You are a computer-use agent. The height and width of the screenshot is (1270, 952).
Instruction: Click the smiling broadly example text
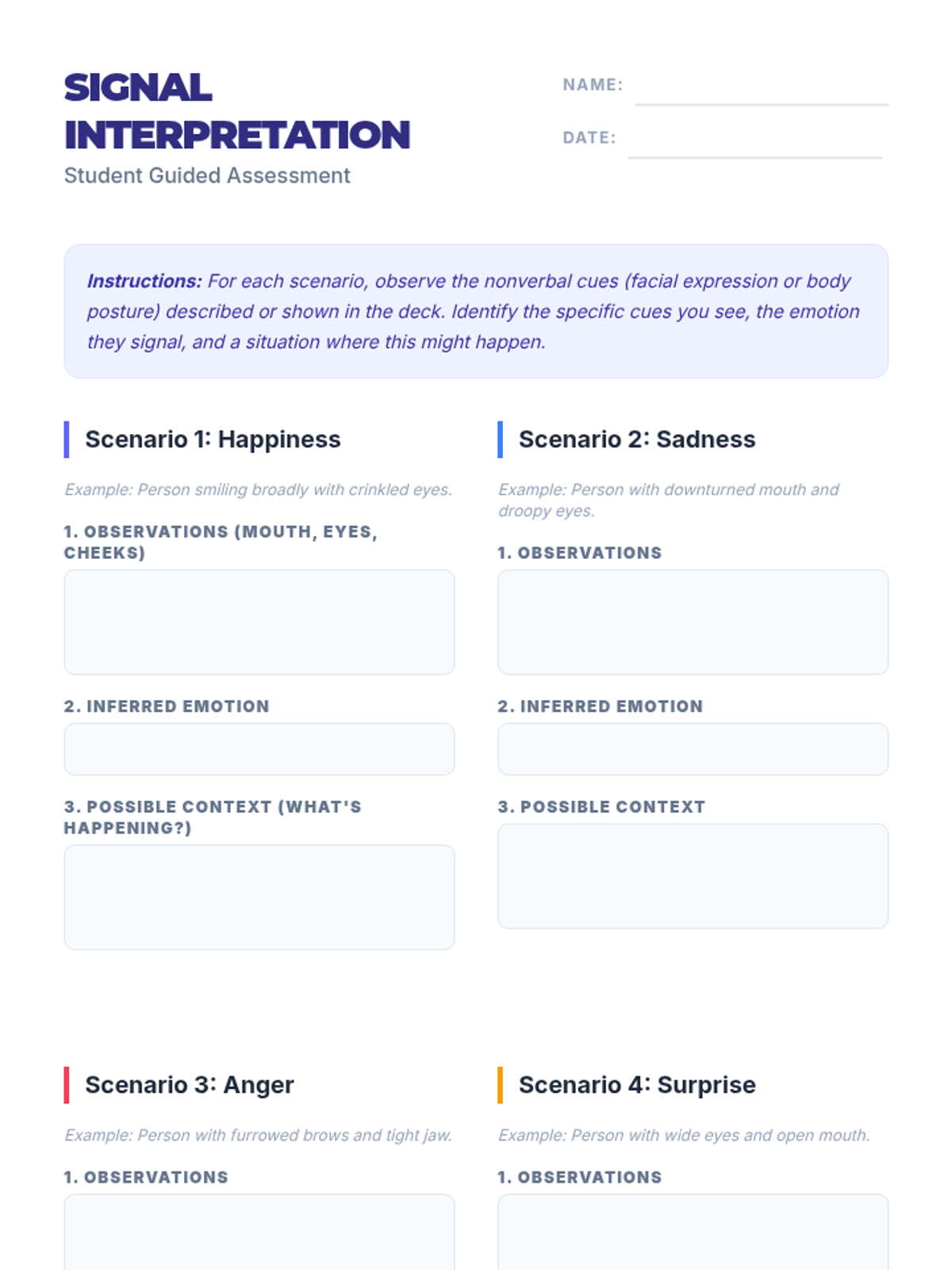[258, 490]
